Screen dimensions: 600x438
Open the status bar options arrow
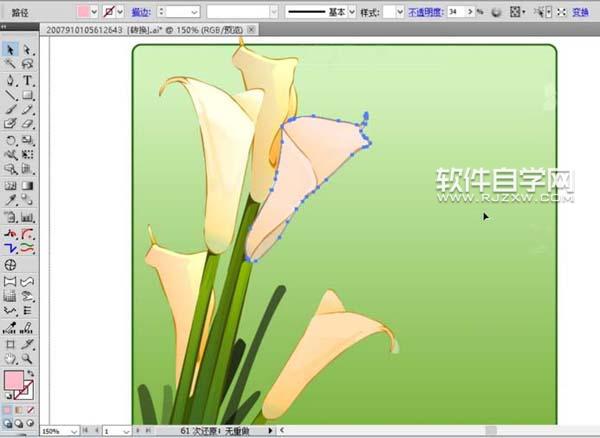(270, 431)
